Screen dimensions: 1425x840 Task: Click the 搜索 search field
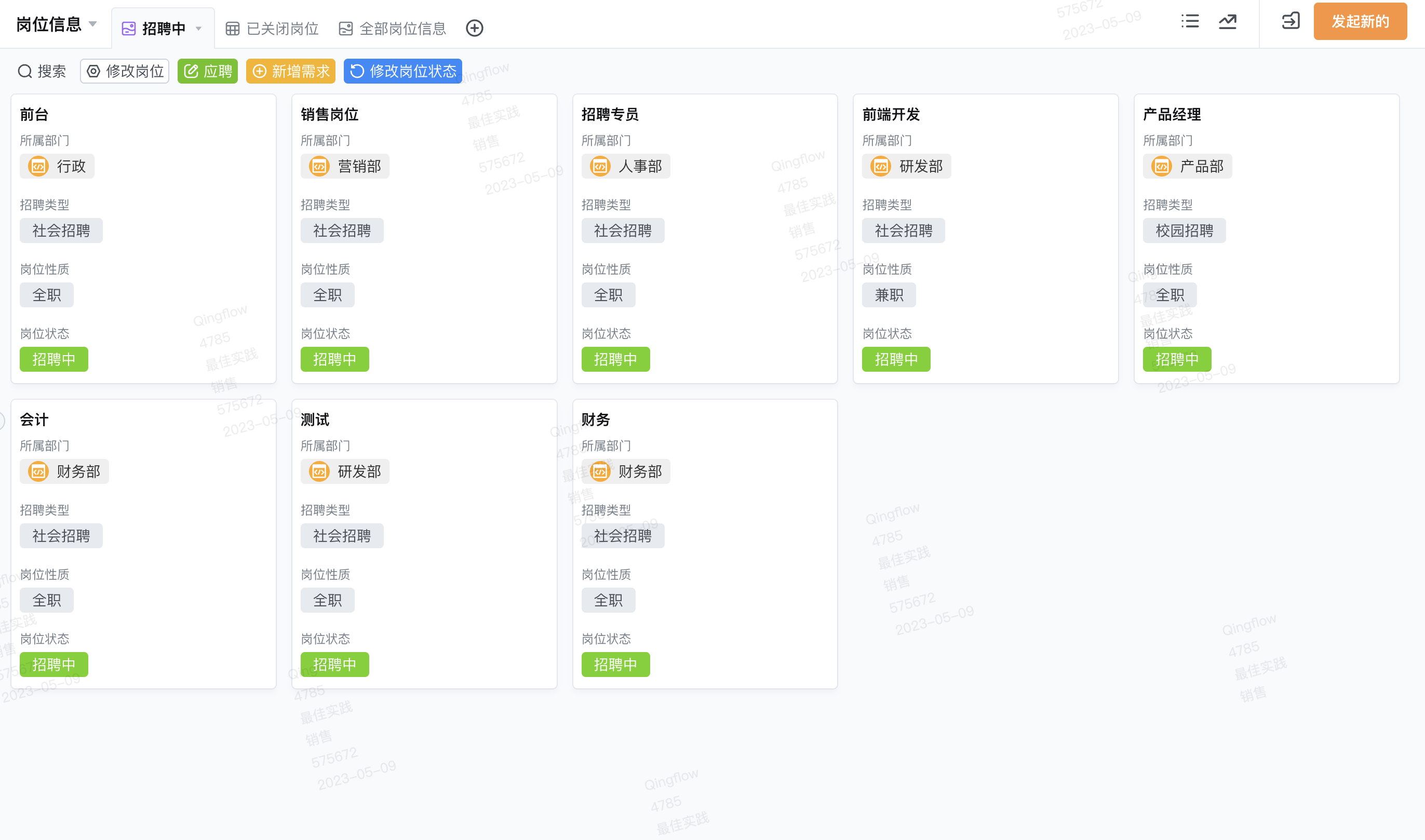pos(42,71)
